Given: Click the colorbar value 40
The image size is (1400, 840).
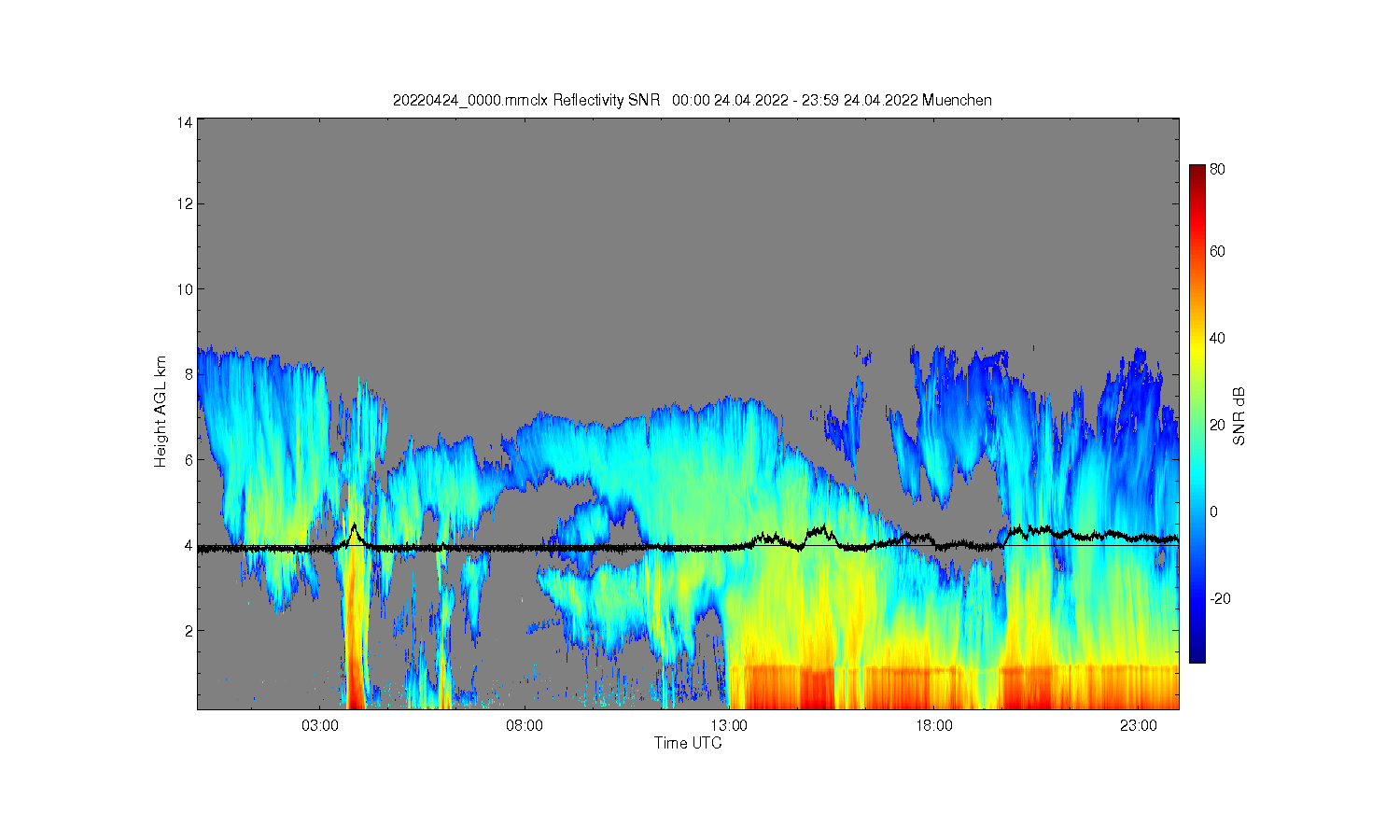Looking at the screenshot, I should [x=1218, y=339].
